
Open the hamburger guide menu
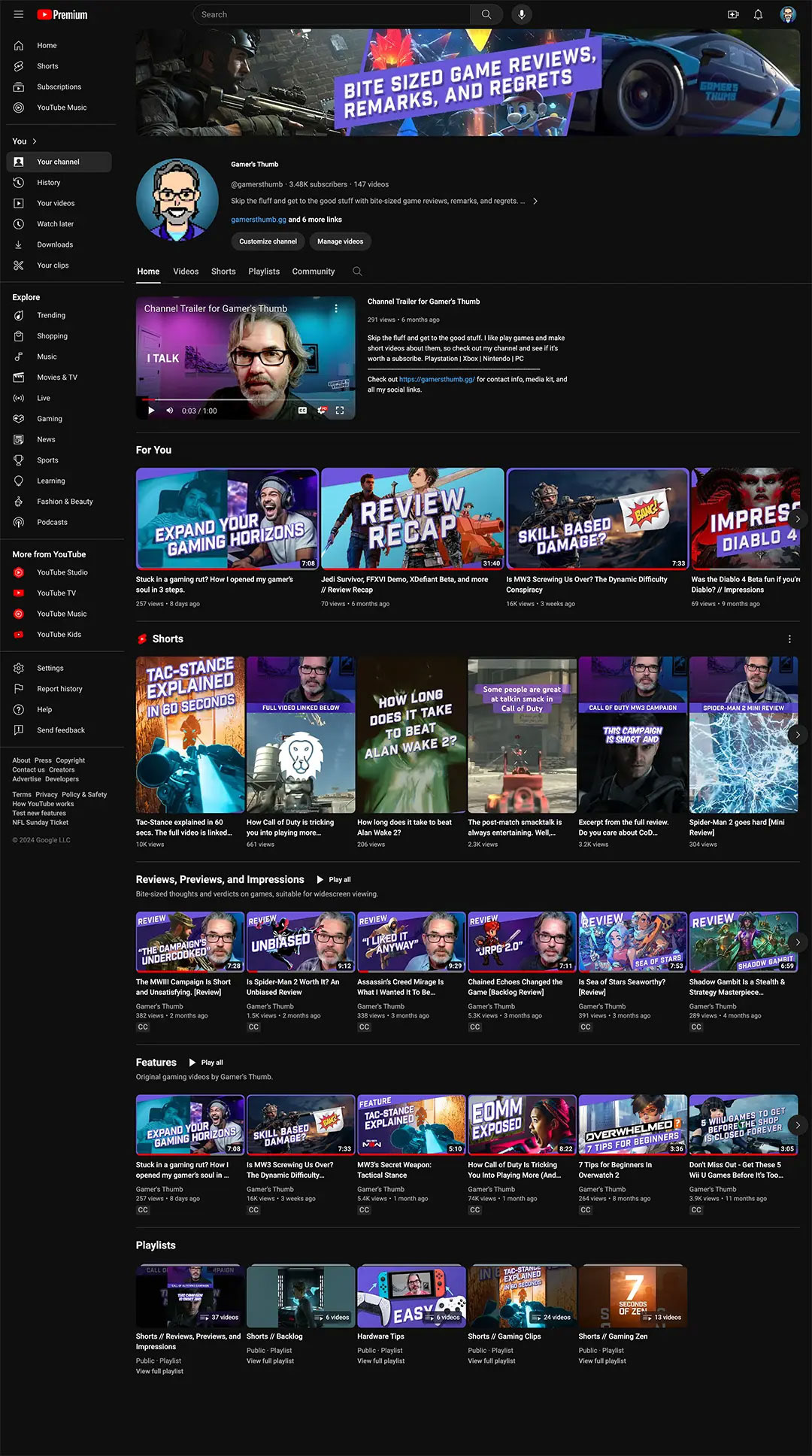pos(19,14)
